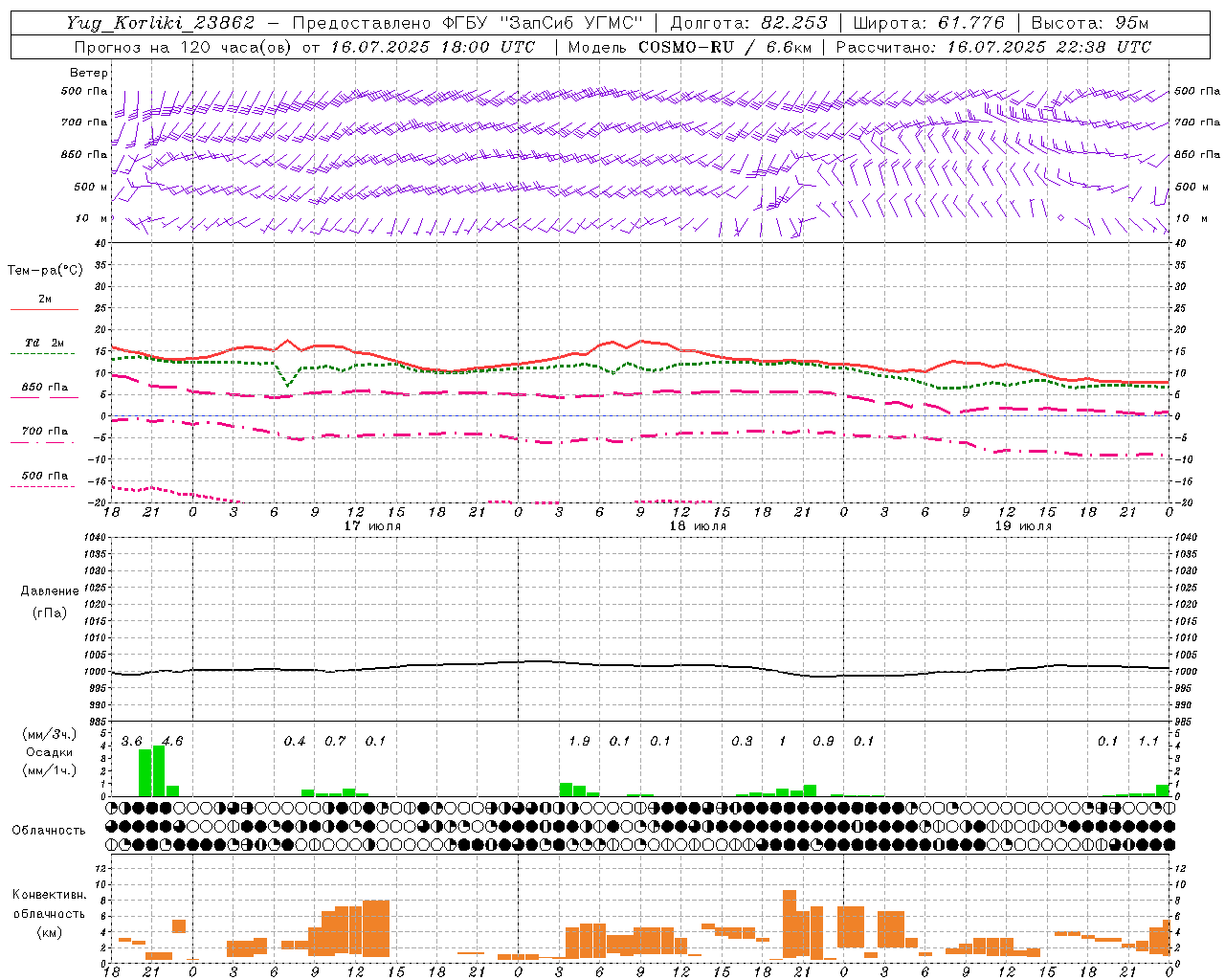
Task: Click the Td 2м dew point legend entry
Action: coord(45,343)
